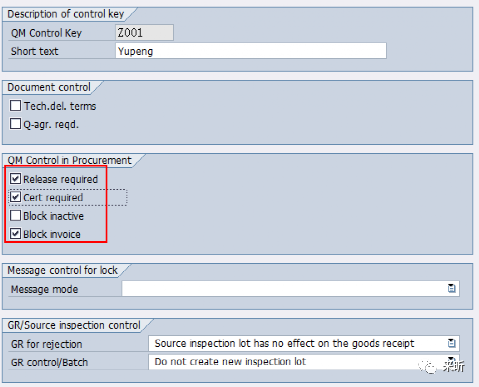Uncheck Cert required checkbox

tap(15, 197)
